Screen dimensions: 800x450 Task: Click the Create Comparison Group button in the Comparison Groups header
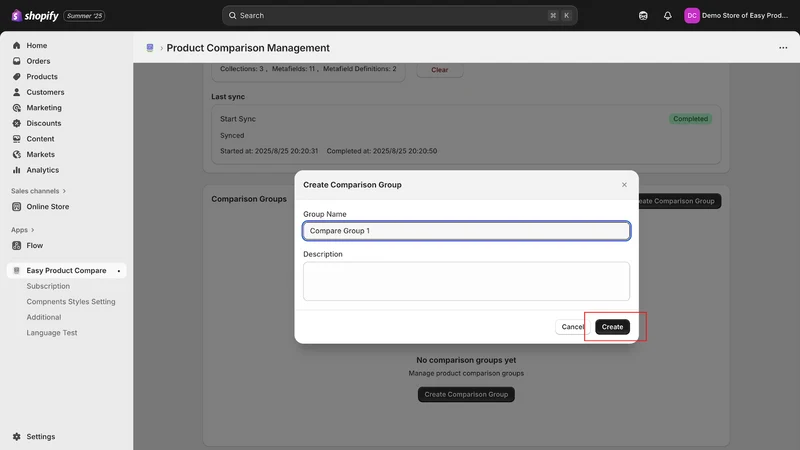coord(680,201)
